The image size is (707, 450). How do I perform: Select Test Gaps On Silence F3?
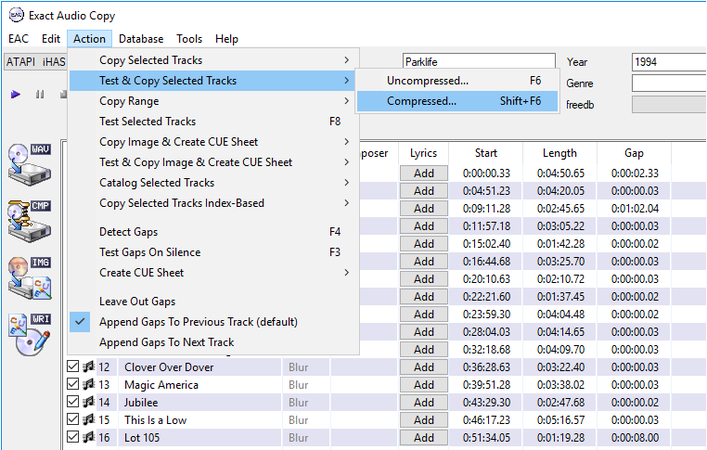coord(214,252)
